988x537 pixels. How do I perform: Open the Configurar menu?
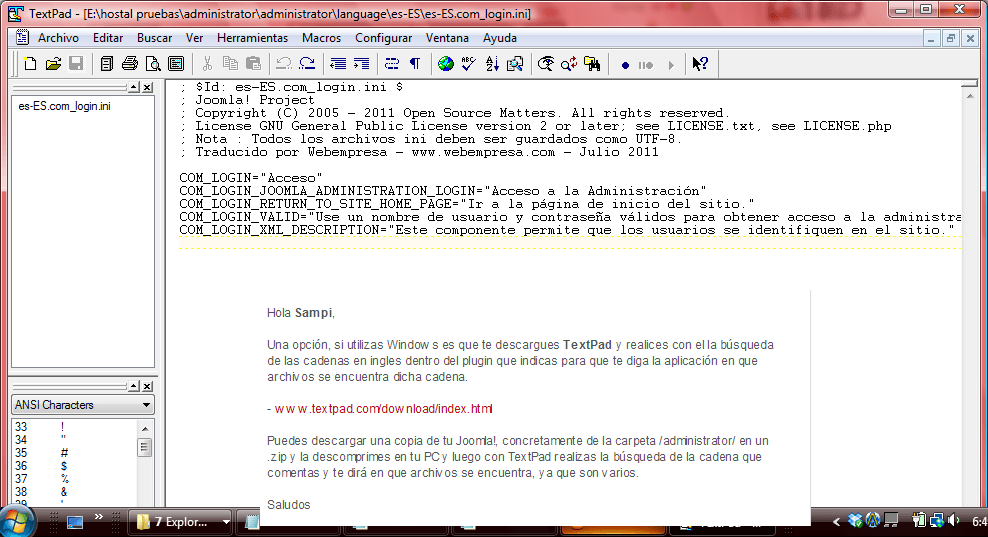point(383,38)
